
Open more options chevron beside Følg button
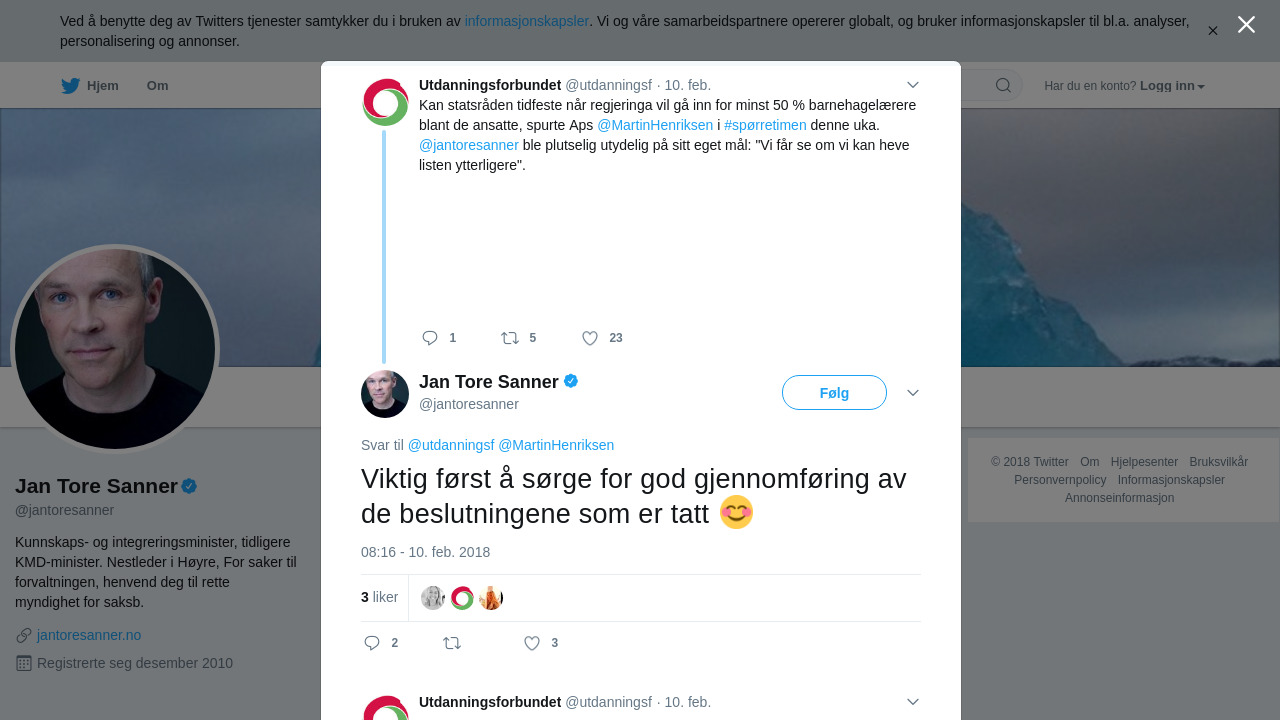[x=913, y=393]
